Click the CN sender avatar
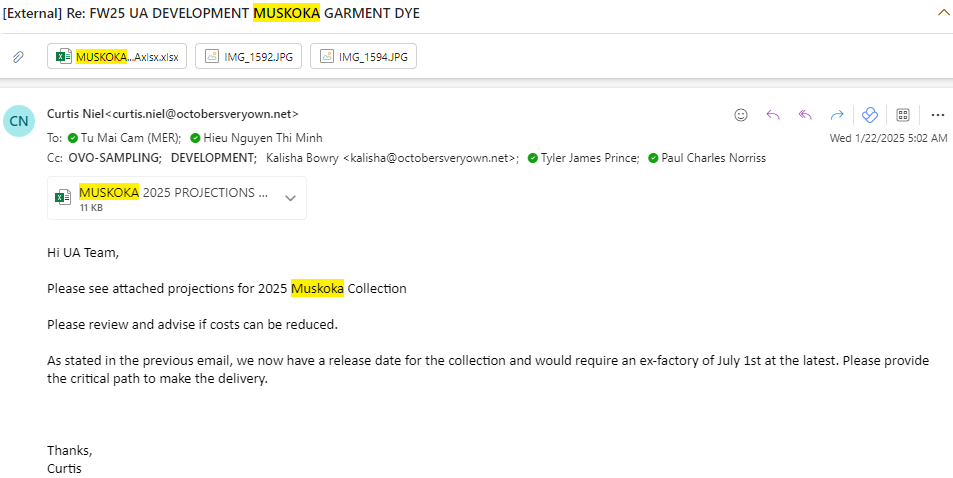This screenshot has height=478, width=953. click(x=19, y=120)
